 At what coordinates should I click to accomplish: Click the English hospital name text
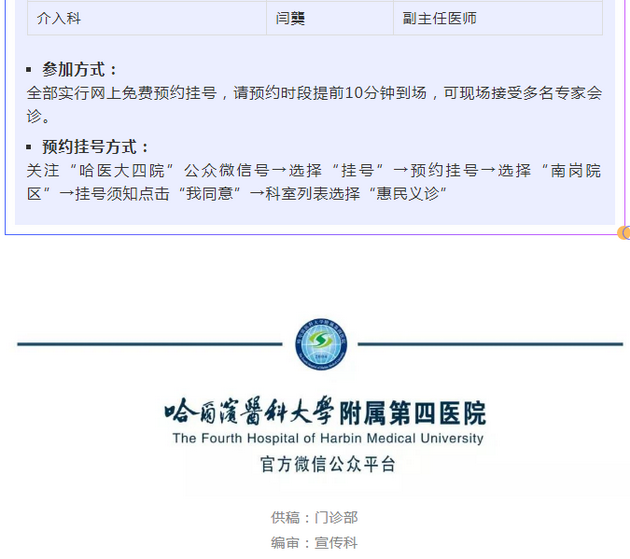tap(327, 438)
